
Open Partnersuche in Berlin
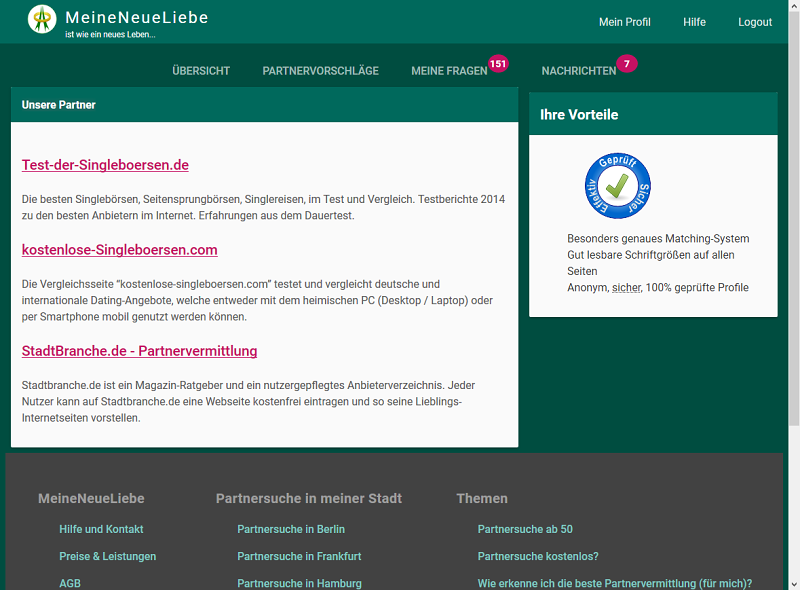pos(291,529)
